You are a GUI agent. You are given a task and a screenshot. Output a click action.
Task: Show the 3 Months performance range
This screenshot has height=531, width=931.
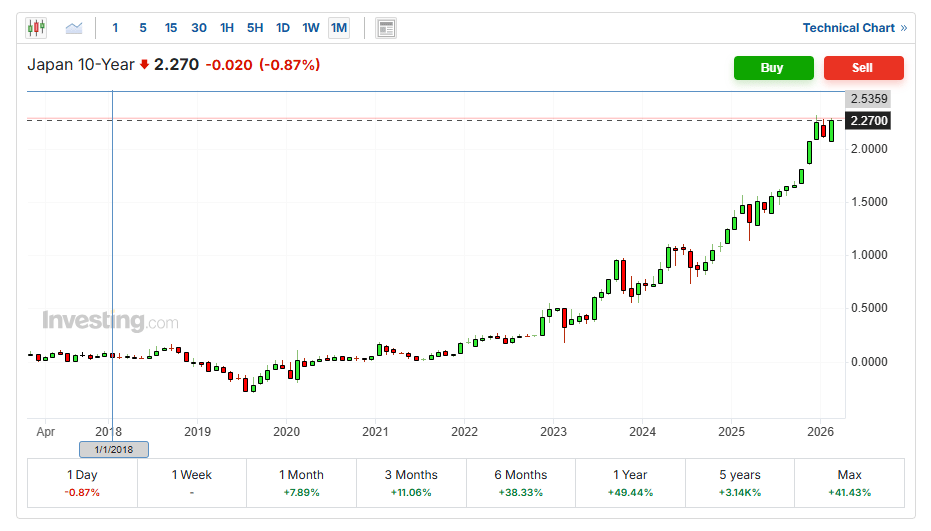(x=411, y=483)
